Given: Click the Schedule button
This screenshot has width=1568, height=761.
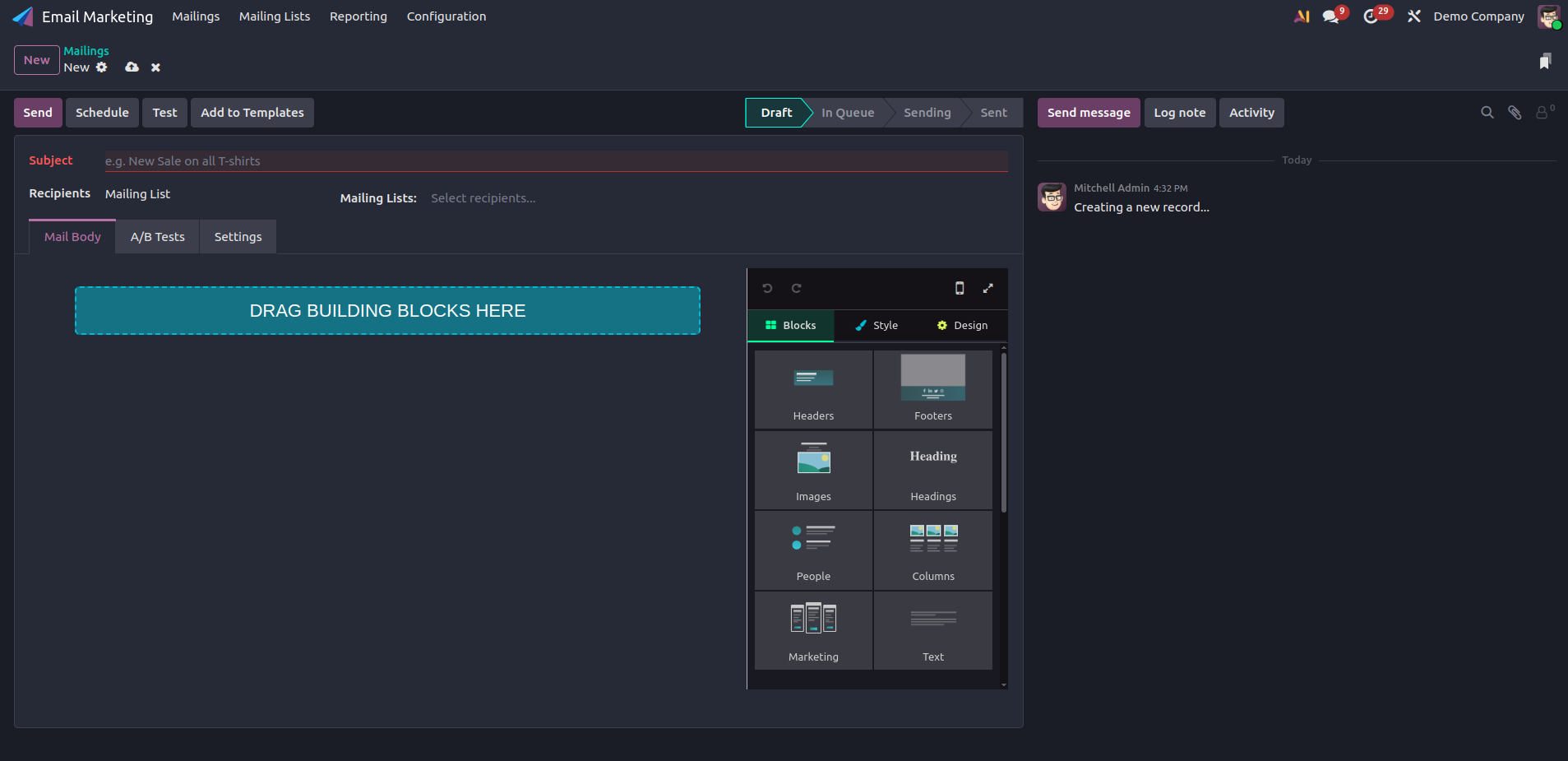Looking at the screenshot, I should 102,113.
